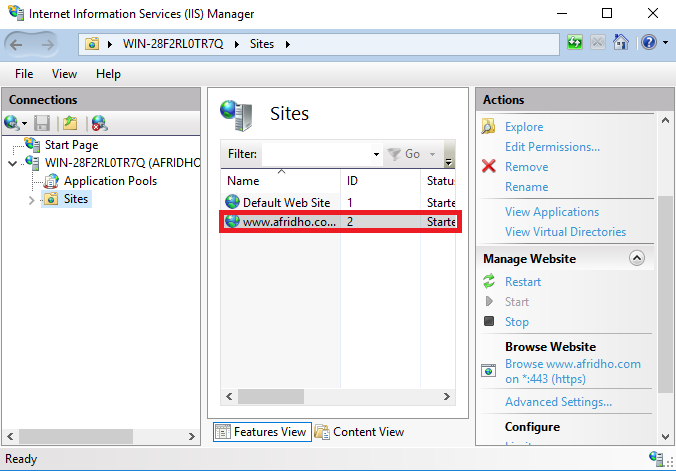
Task: Select the Default Web Site row
Action: tap(338, 202)
